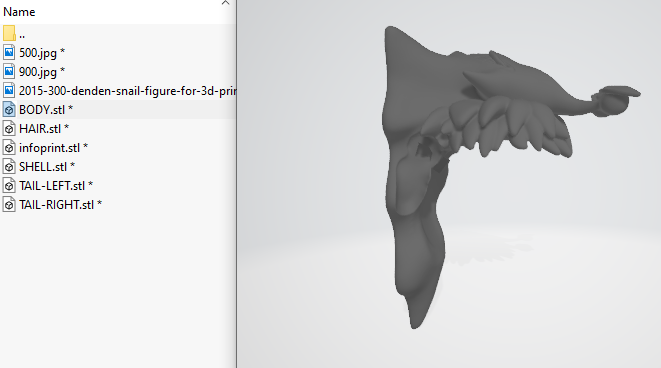The image size is (661, 368).
Task: Click the 2015-300-denden-snail image icon
Action: click(9, 91)
